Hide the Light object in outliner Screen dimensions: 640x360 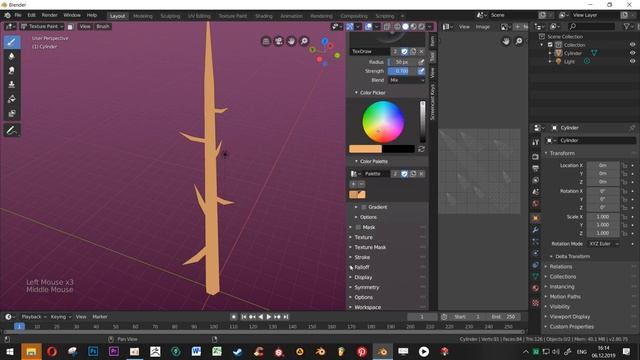coord(632,61)
